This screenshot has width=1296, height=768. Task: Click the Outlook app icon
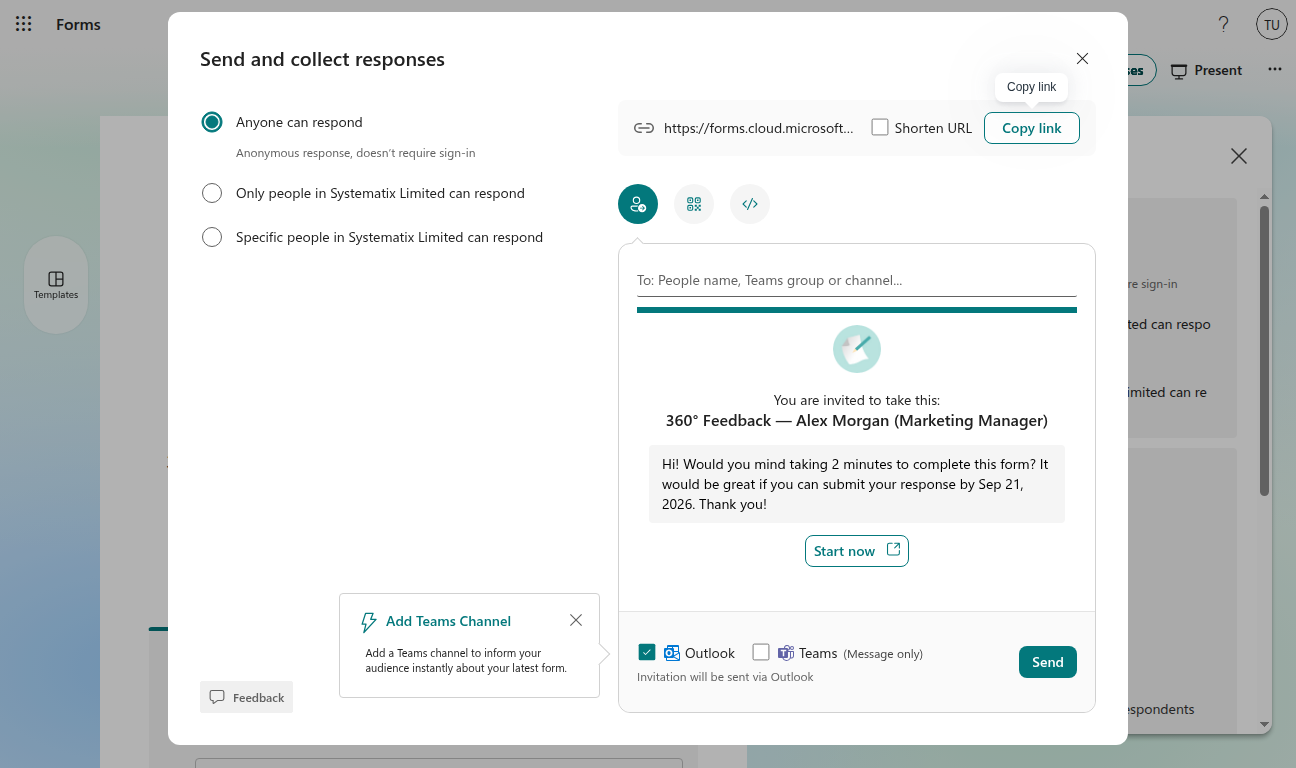pos(672,653)
